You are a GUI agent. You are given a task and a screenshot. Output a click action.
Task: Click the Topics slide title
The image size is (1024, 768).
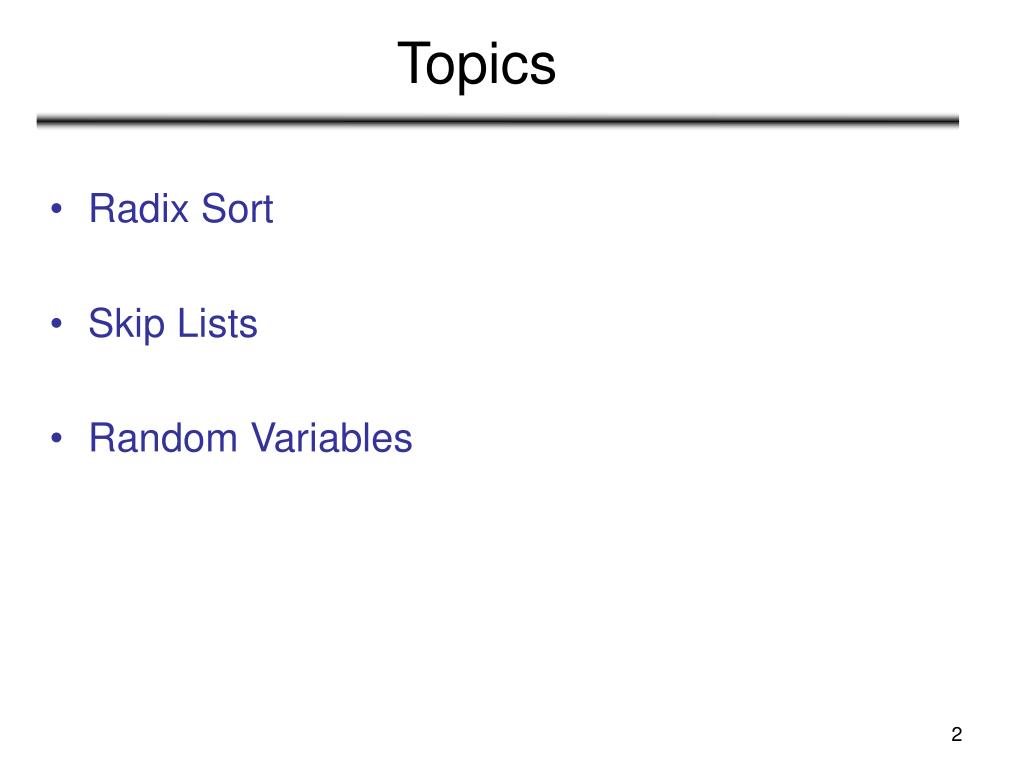[476, 64]
